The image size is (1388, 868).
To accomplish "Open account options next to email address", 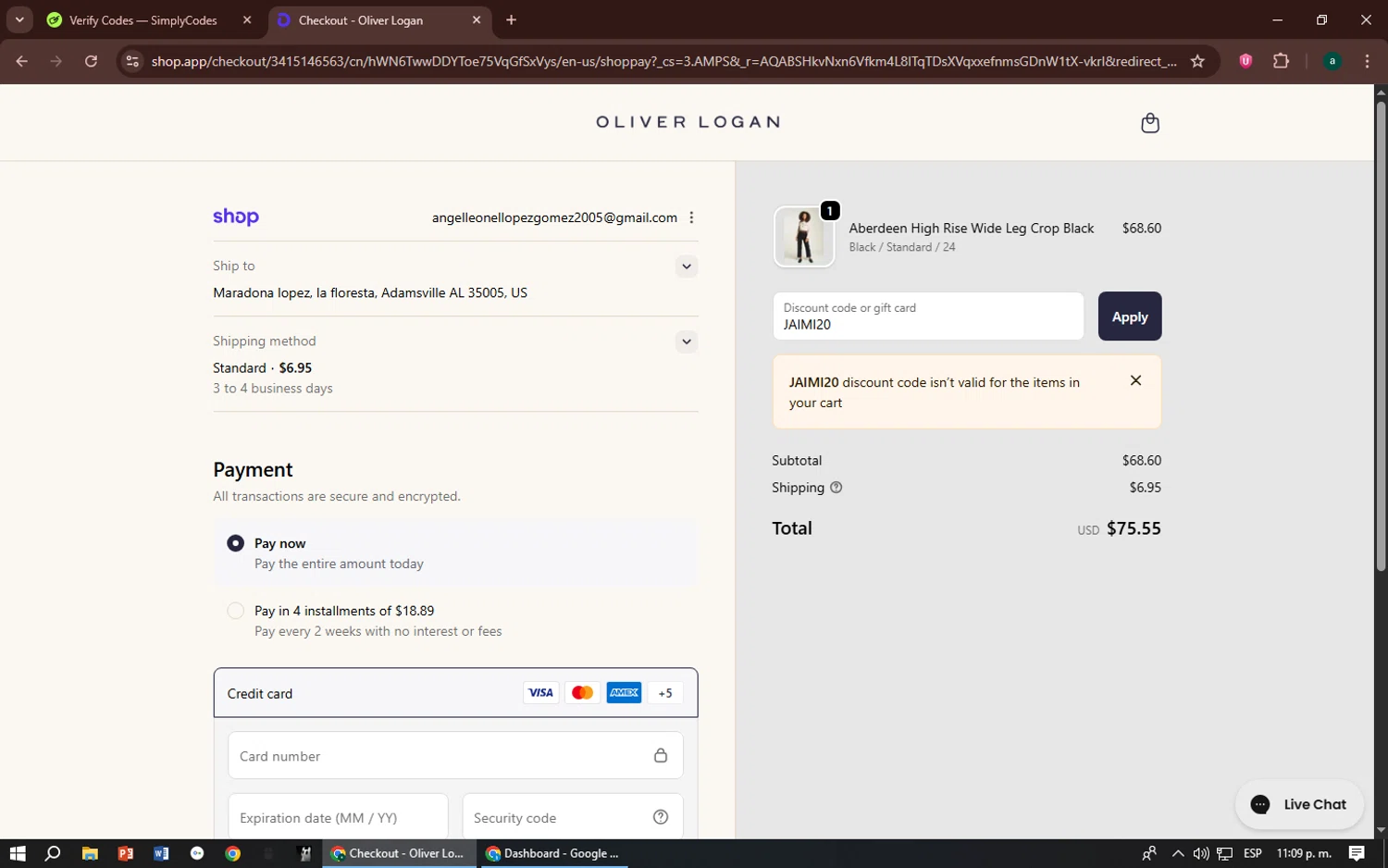I will point(691,217).
